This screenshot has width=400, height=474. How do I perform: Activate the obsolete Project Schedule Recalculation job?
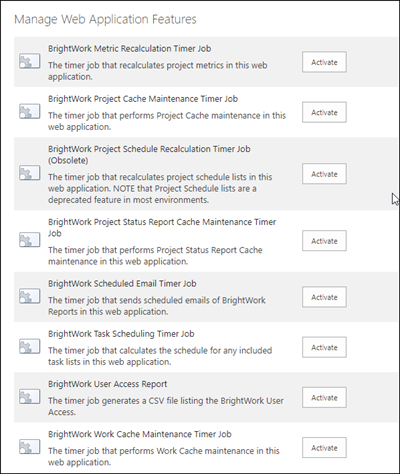point(324,174)
